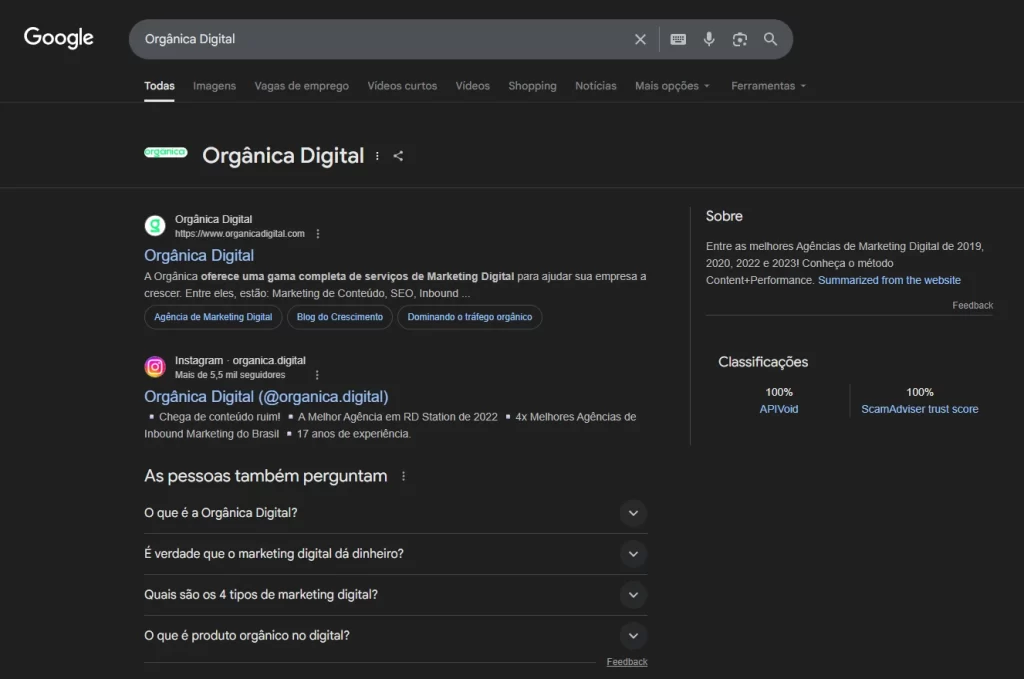Expand 'O que é a Orgânica Digital?'

click(633, 513)
